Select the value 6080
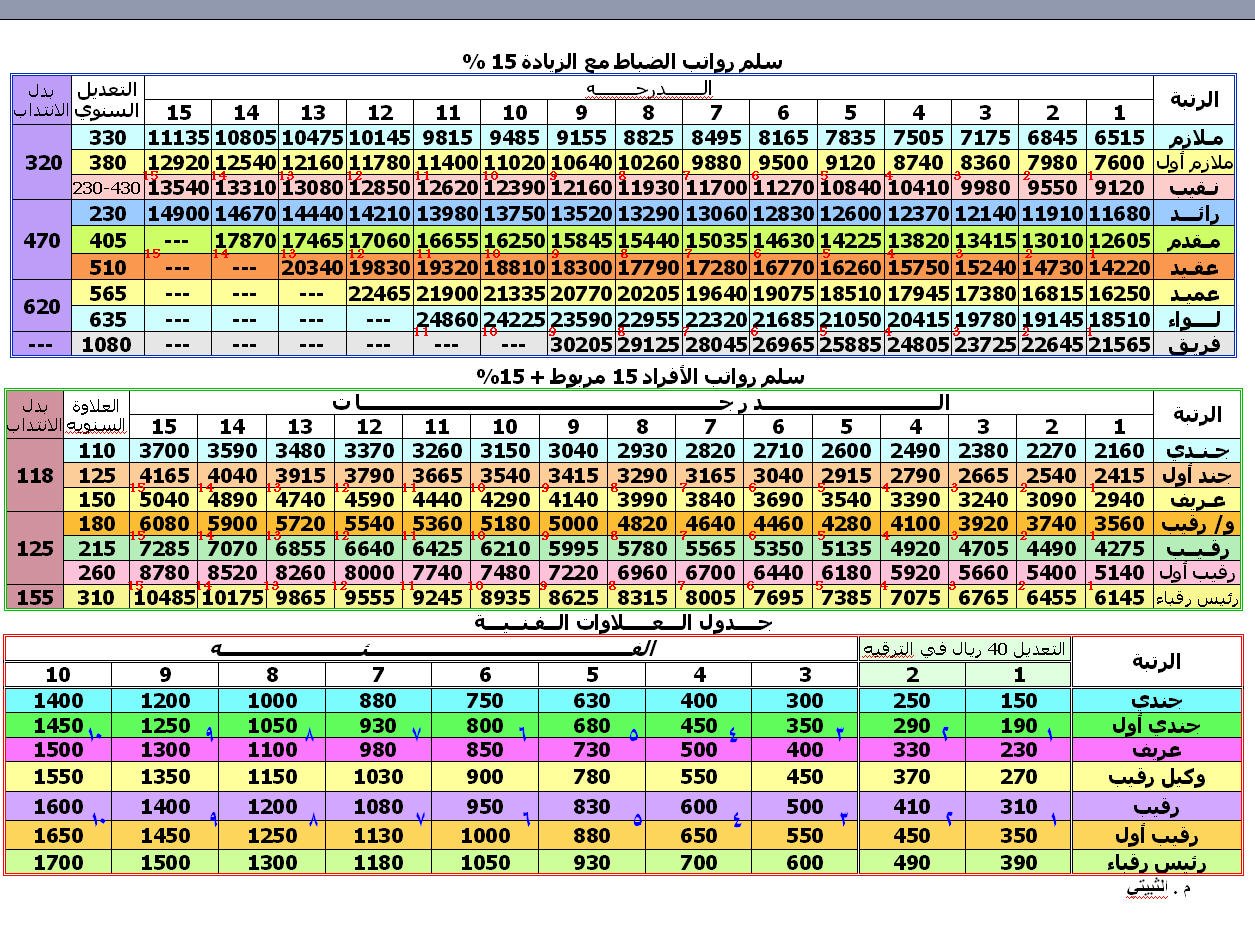This screenshot has width=1255, height=939. click(x=165, y=524)
